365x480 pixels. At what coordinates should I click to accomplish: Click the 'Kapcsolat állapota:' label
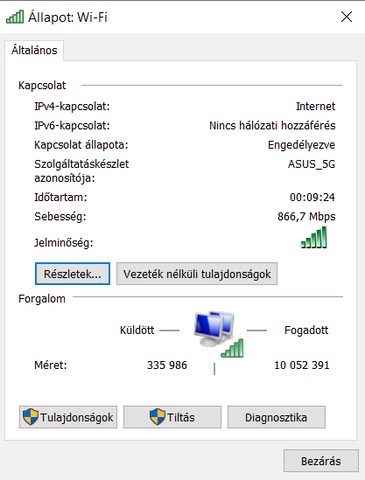(81, 145)
